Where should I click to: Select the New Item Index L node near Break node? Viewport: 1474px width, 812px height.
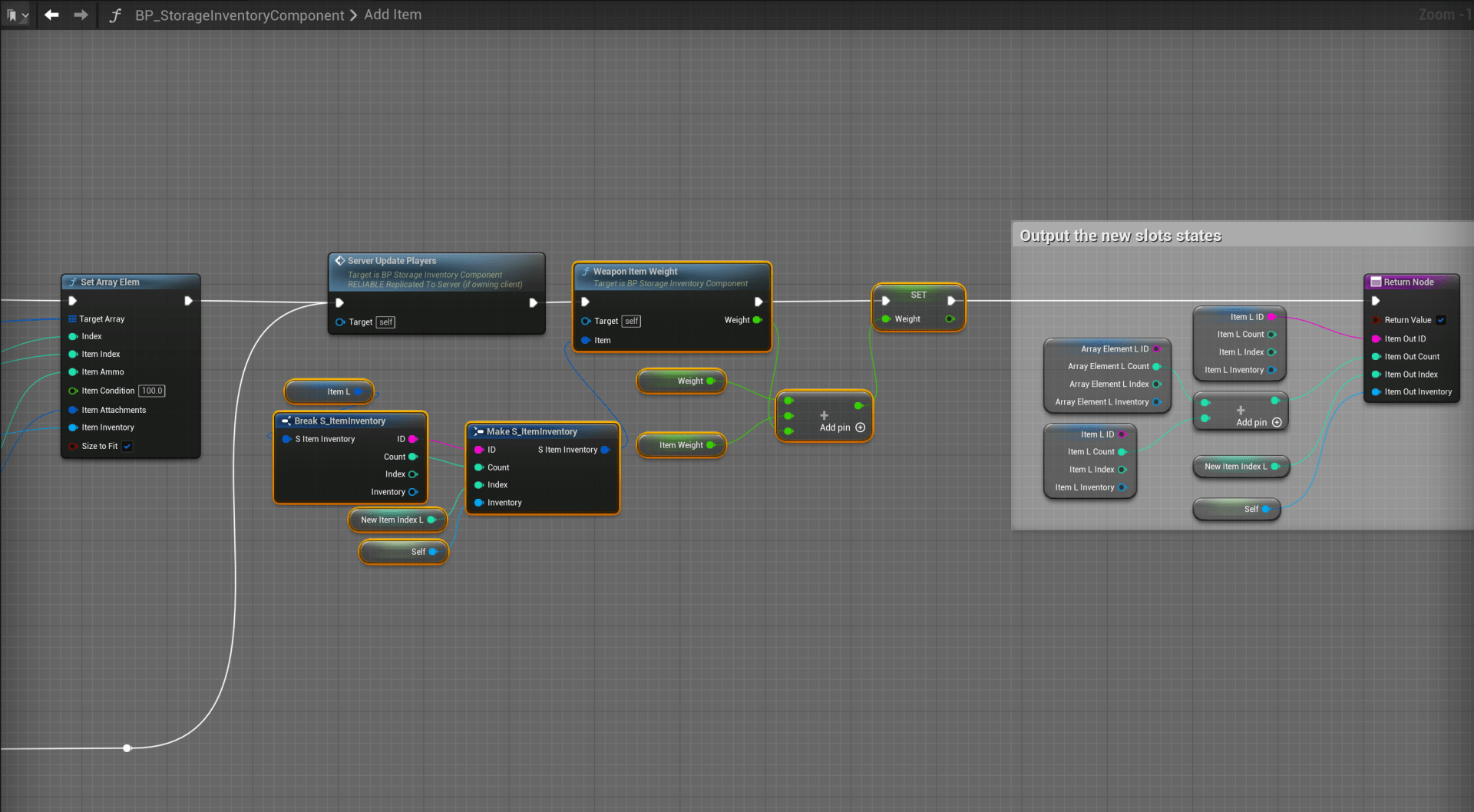pyautogui.click(x=398, y=520)
